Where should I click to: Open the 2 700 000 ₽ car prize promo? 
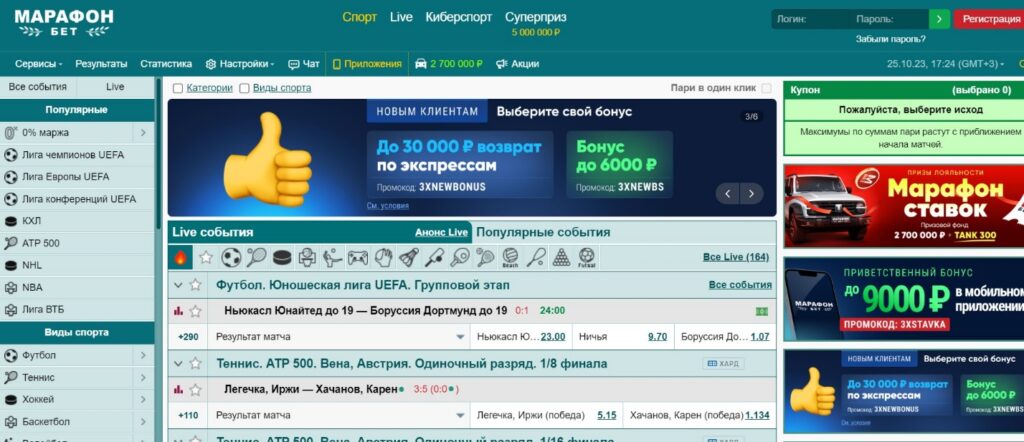tap(449, 64)
